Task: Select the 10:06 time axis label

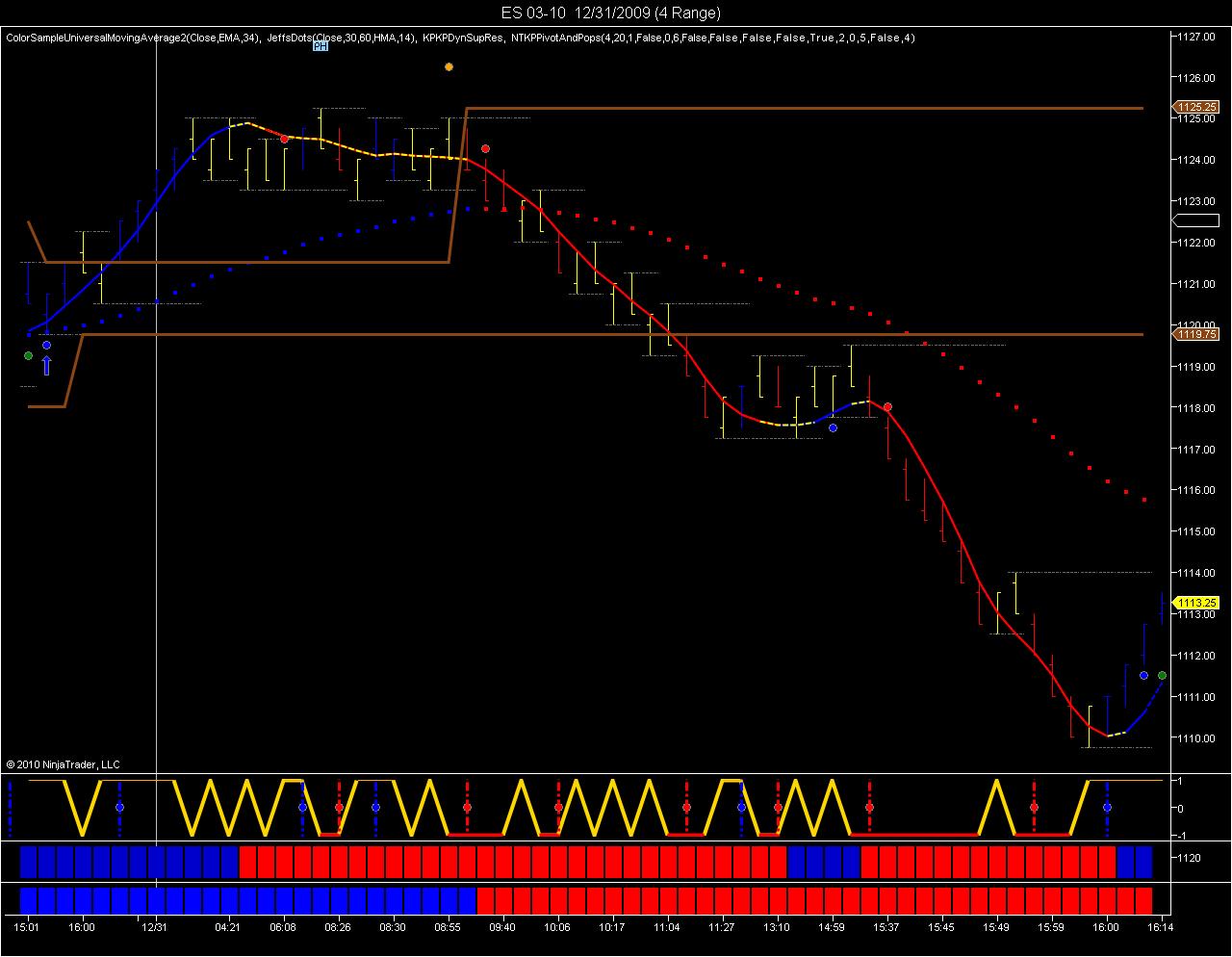Action: [x=557, y=927]
